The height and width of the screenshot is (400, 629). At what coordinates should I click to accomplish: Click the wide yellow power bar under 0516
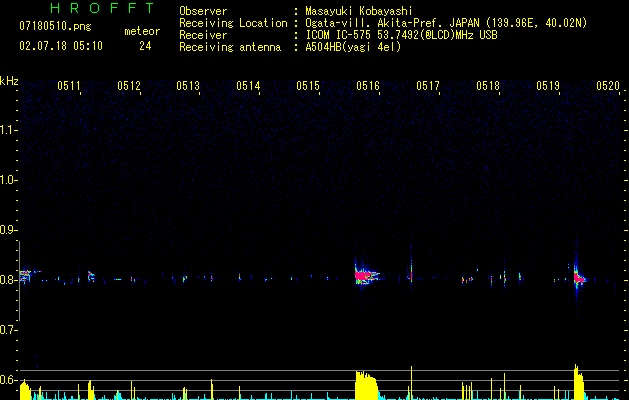[366, 385]
